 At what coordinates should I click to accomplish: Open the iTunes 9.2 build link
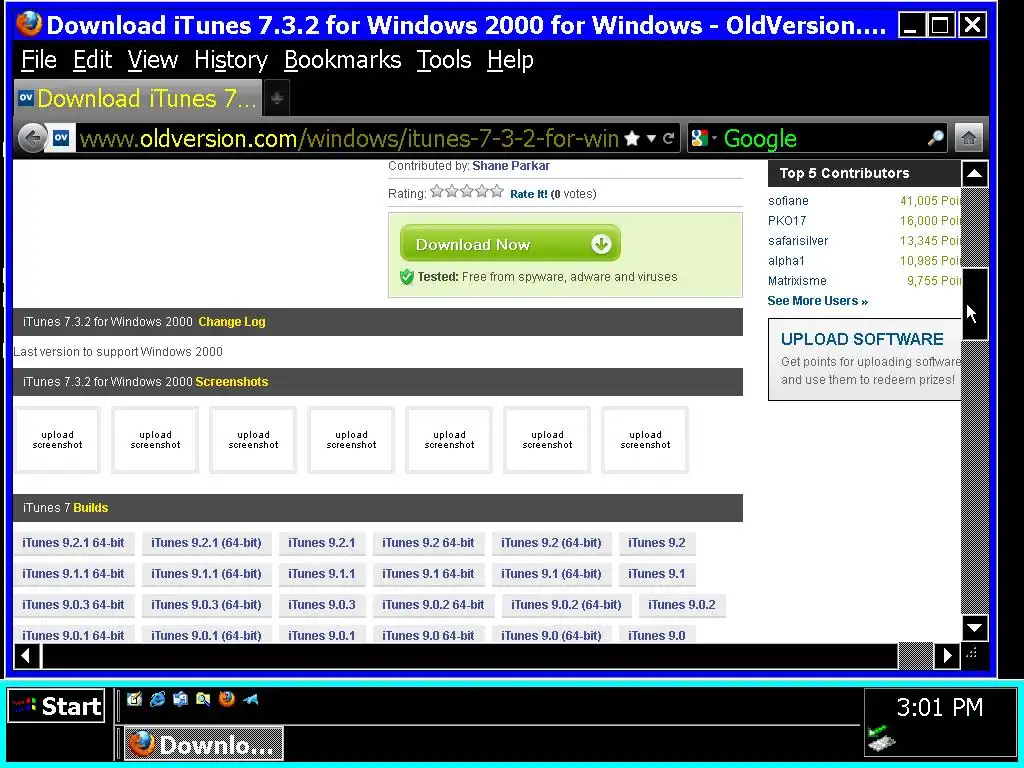click(657, 543)
